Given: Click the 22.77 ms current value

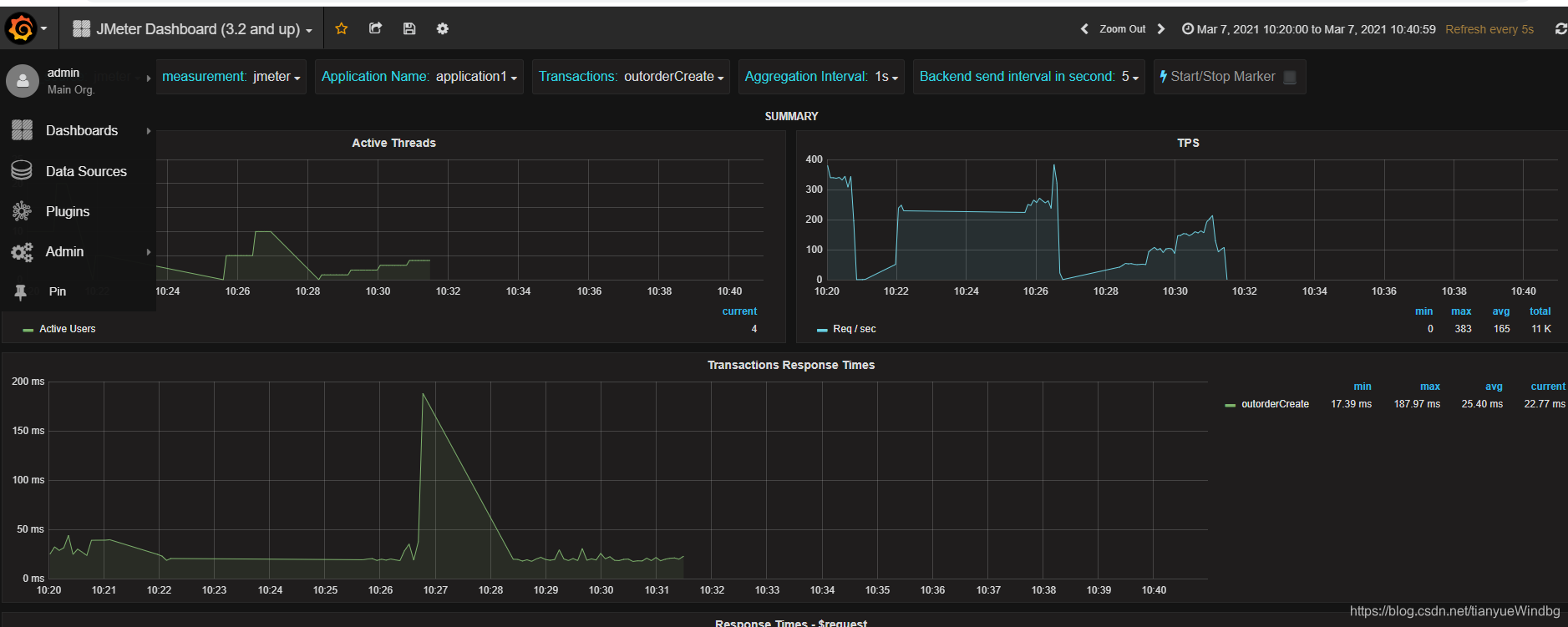Looking at the screenshot, I should click(1545, 404).
